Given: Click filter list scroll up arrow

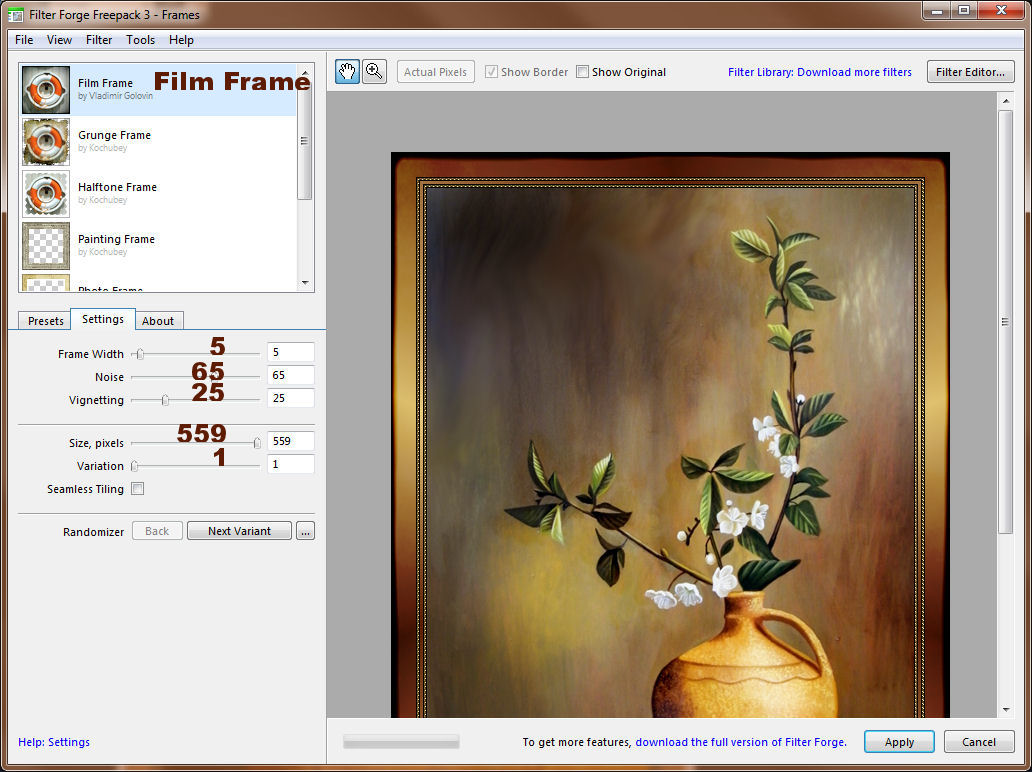Looking at the screenshot, I should click(x=305, y=72).
